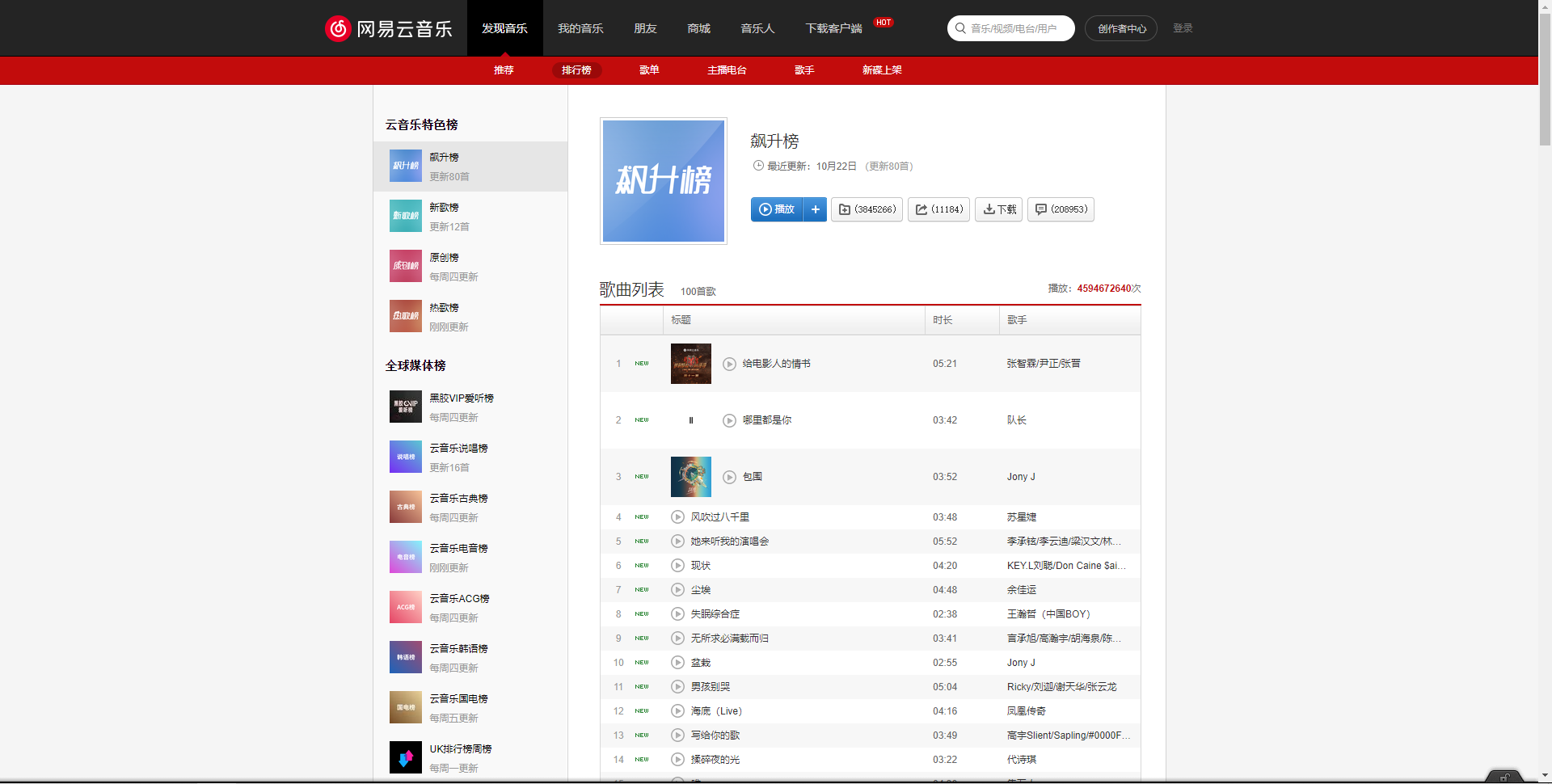Click the page vertical scrollbar thumb
The width and height of the screenshot is (1552, 784).
(1545, 79)
